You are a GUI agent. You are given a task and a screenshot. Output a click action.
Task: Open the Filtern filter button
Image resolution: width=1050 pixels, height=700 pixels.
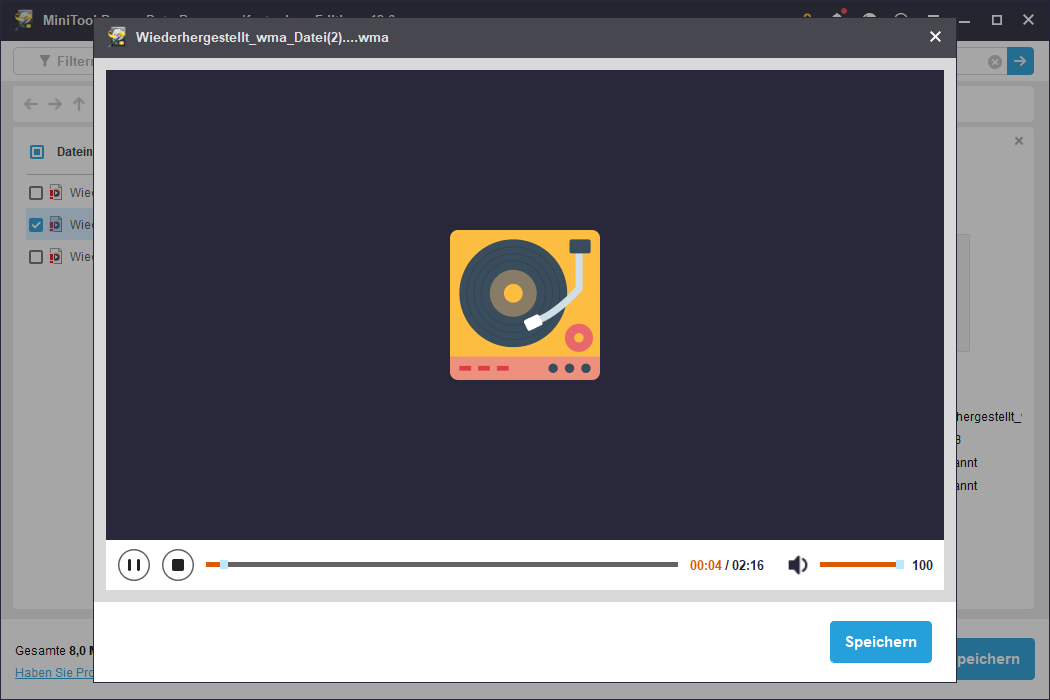54,61
